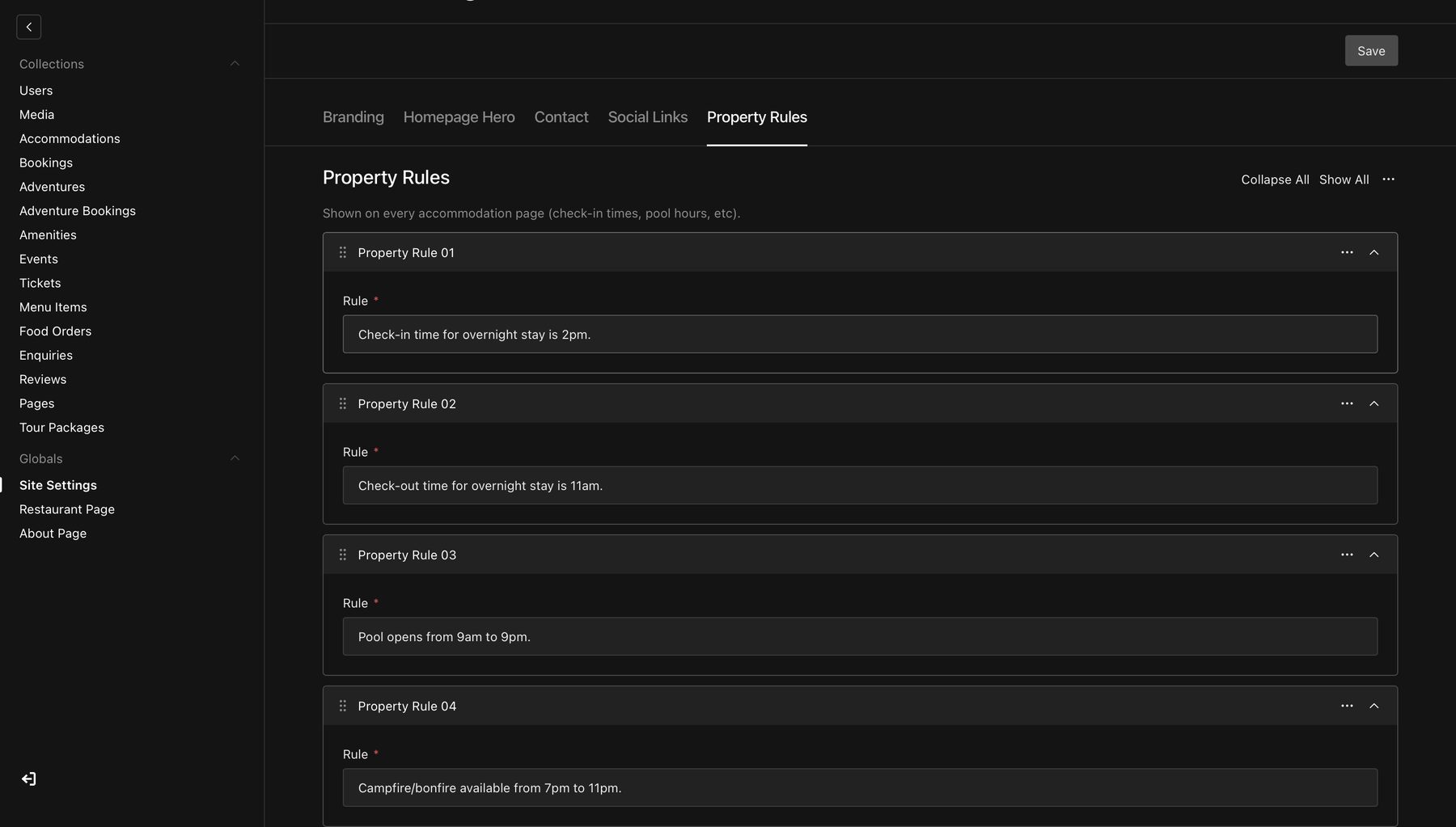Open the Bookings collection
The width and height of the screenshot is (1456, 827).
46,162
